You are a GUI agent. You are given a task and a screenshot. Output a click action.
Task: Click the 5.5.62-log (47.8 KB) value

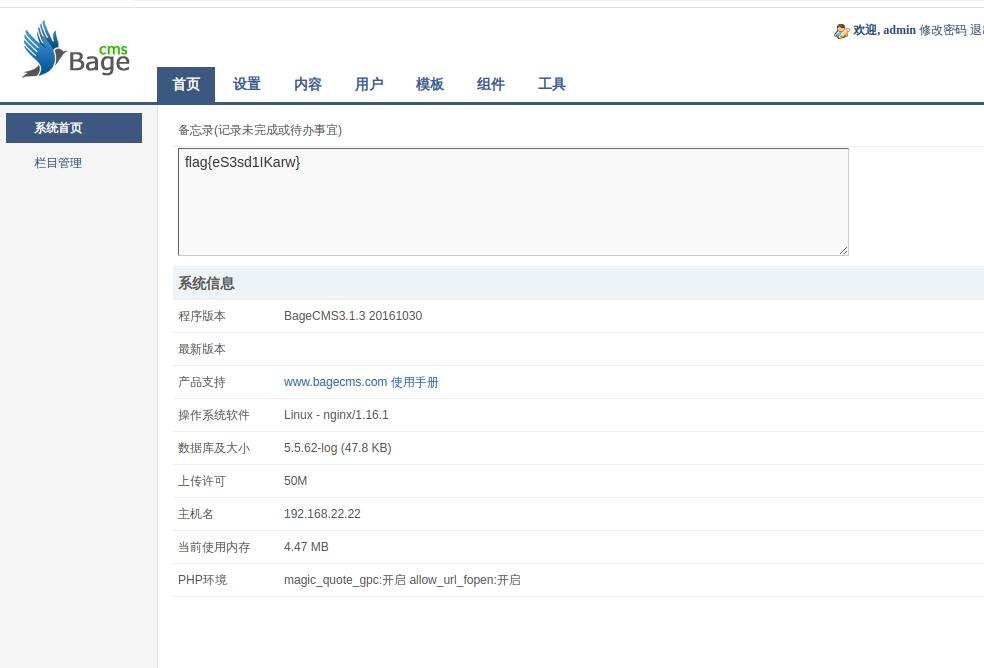point(338,448)
